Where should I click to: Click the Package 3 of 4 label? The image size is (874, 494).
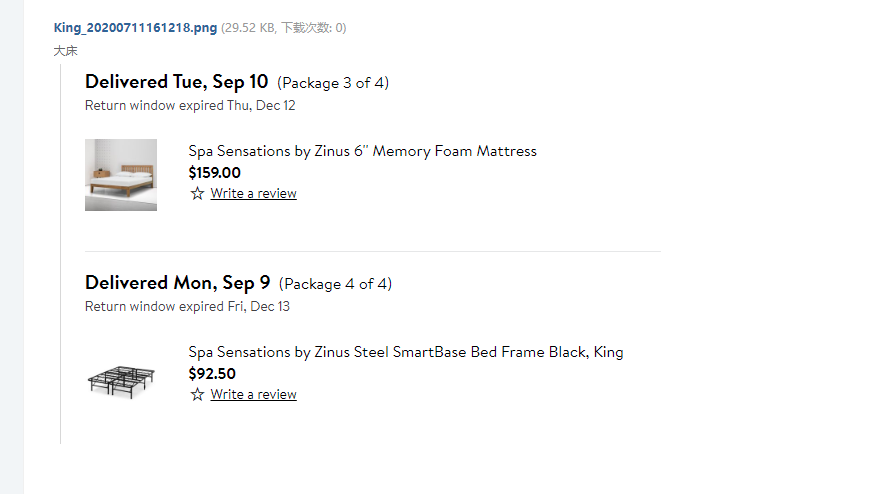click(333, 83)
